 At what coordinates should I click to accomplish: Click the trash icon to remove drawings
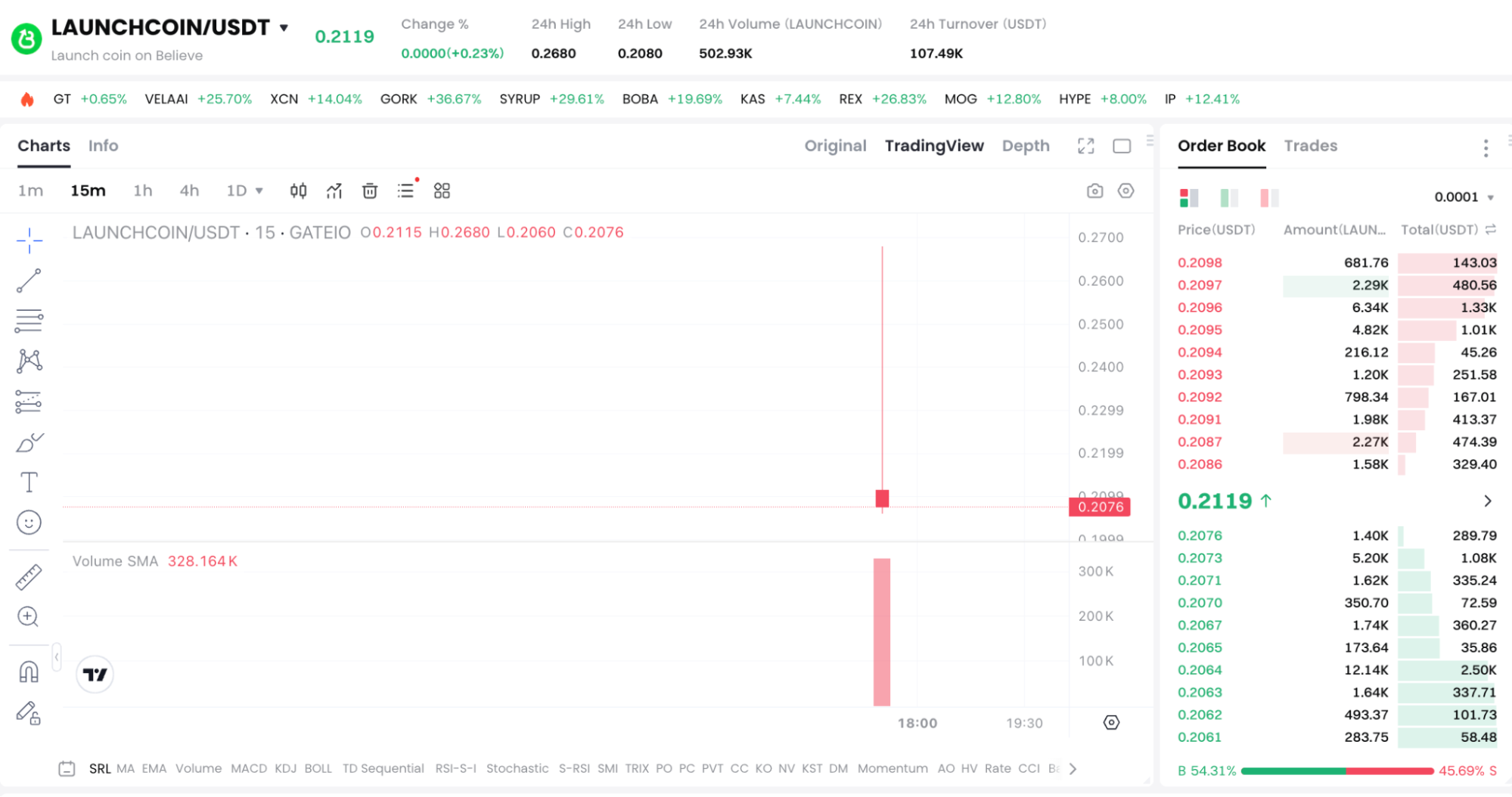coord(370,191)
